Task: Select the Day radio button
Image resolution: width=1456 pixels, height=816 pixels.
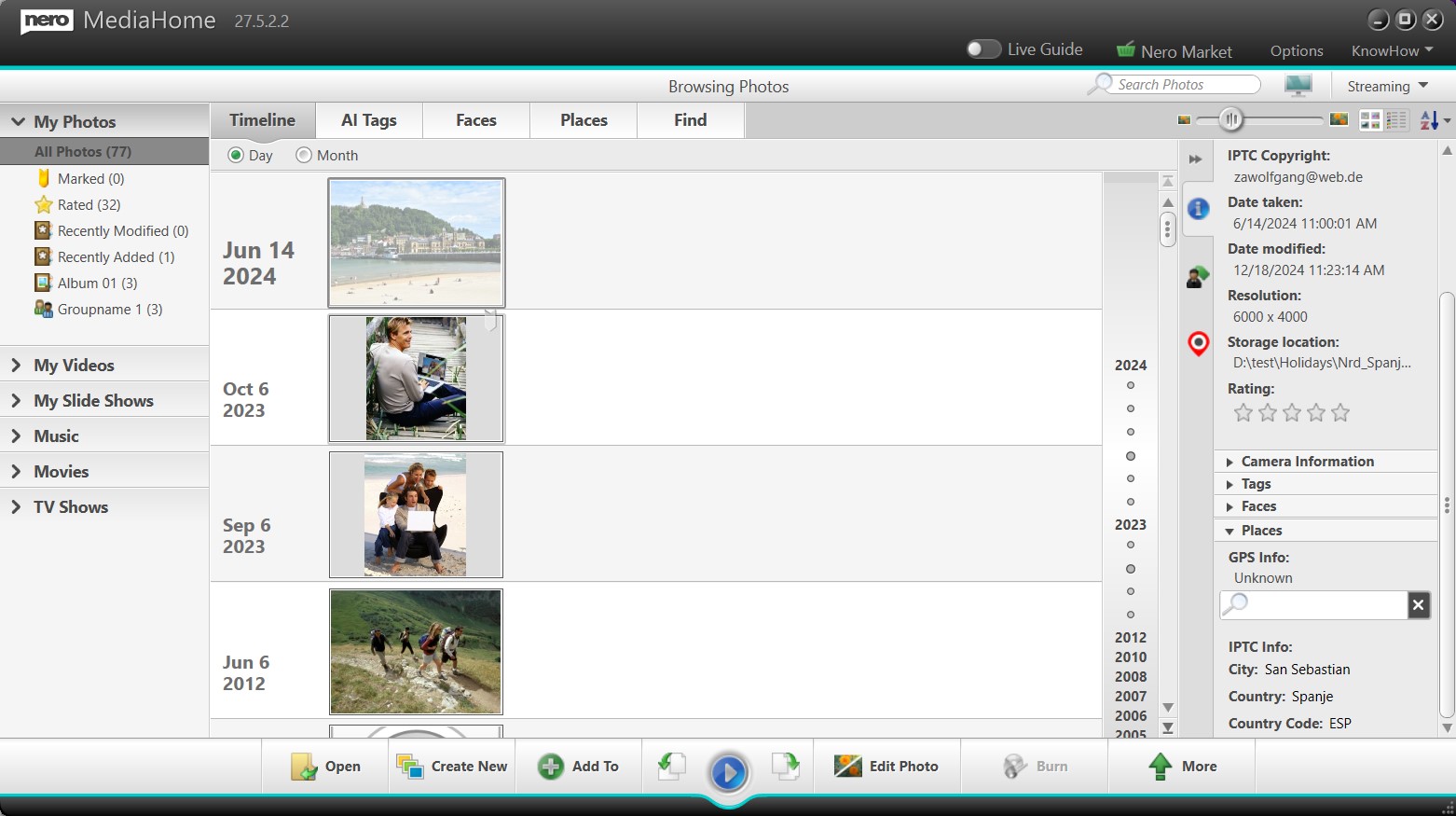Action: click(236, 156)
